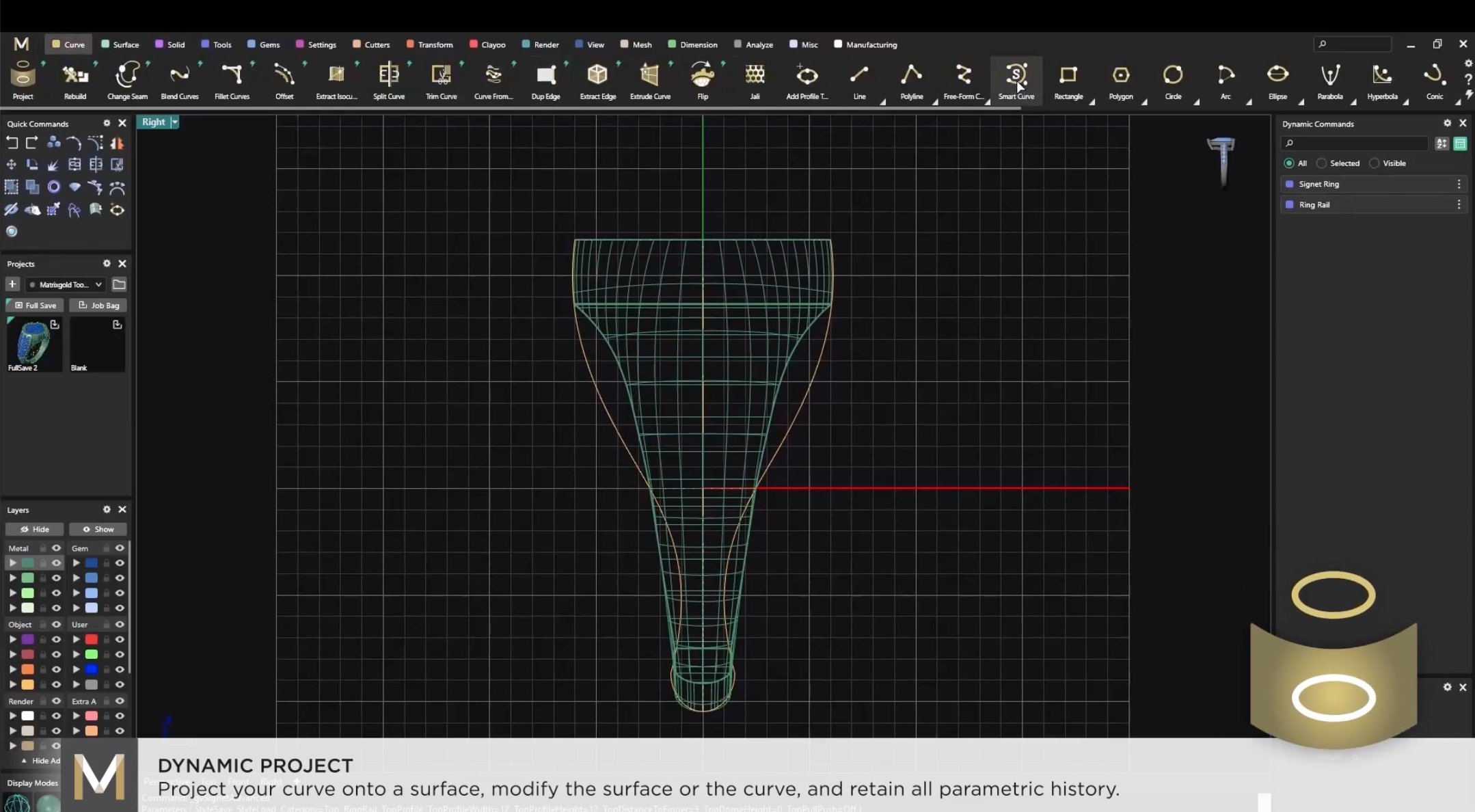
Task: Click the red User layer swatch
Action: point(91,639)
